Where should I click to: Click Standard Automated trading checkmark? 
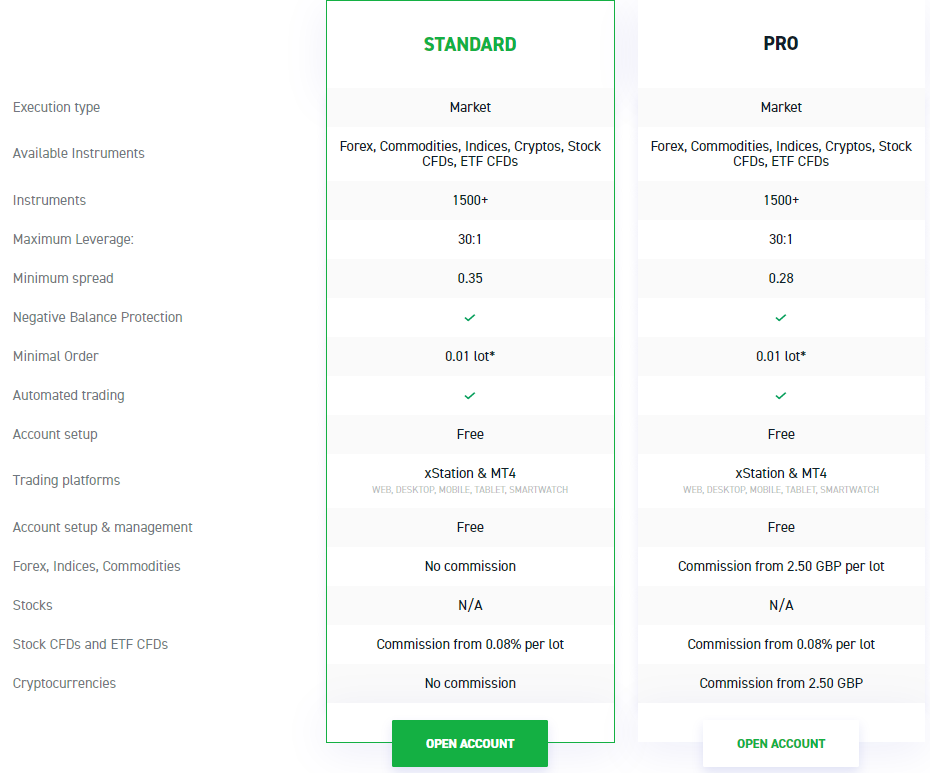[x=470, y=396]
